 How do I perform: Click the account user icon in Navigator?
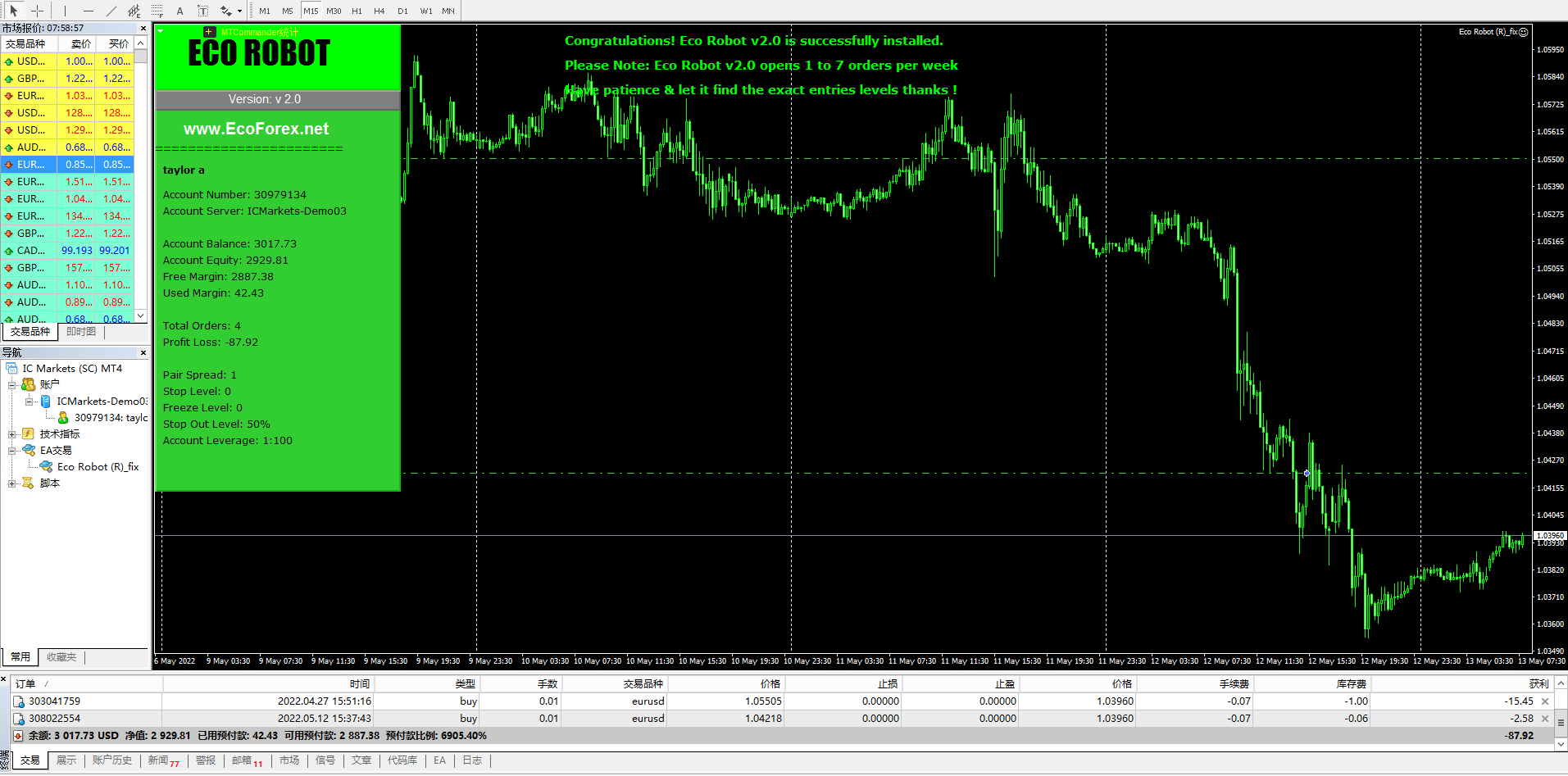click(63, 418)
